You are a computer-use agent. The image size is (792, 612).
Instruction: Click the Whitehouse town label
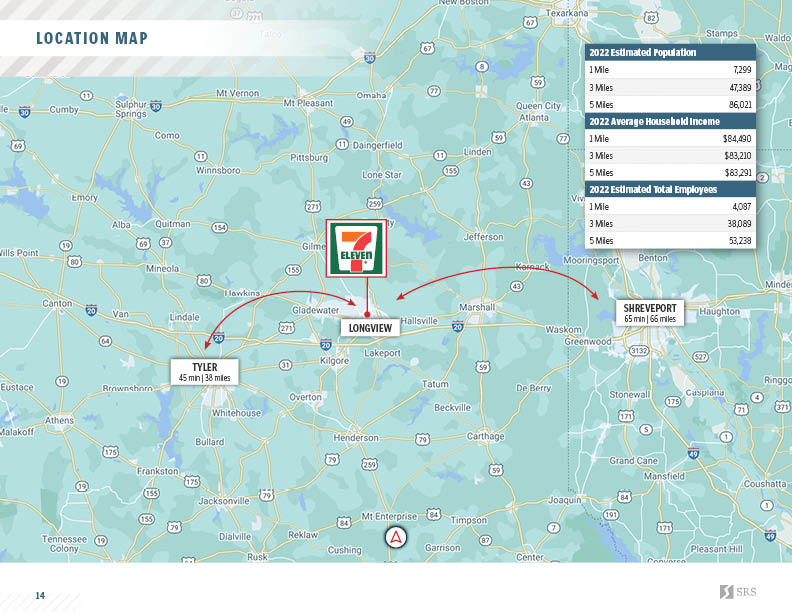tap(236, 413)
